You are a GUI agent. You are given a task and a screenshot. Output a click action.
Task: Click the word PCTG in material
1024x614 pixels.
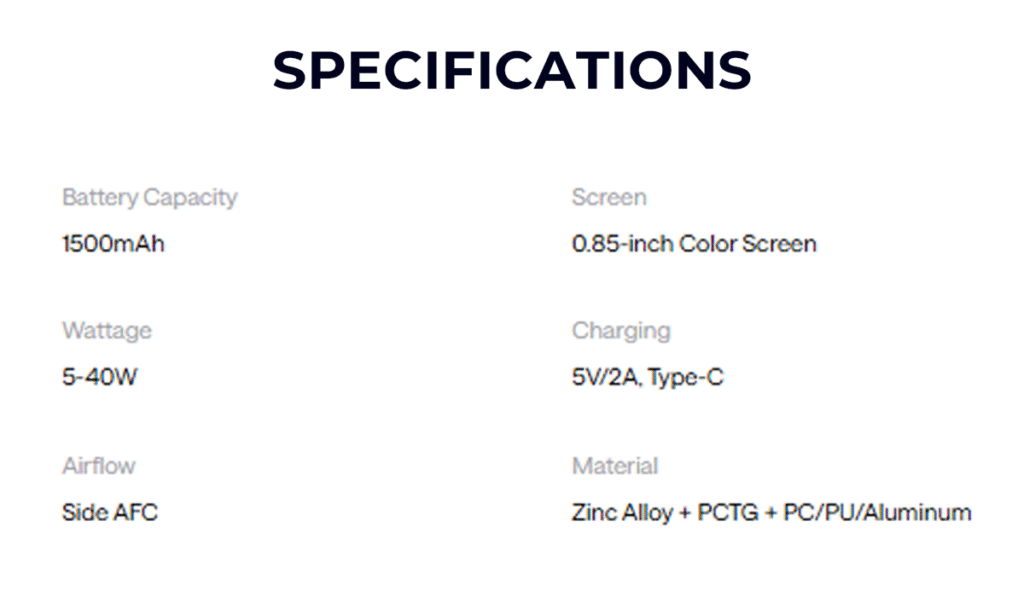(728, 512)
